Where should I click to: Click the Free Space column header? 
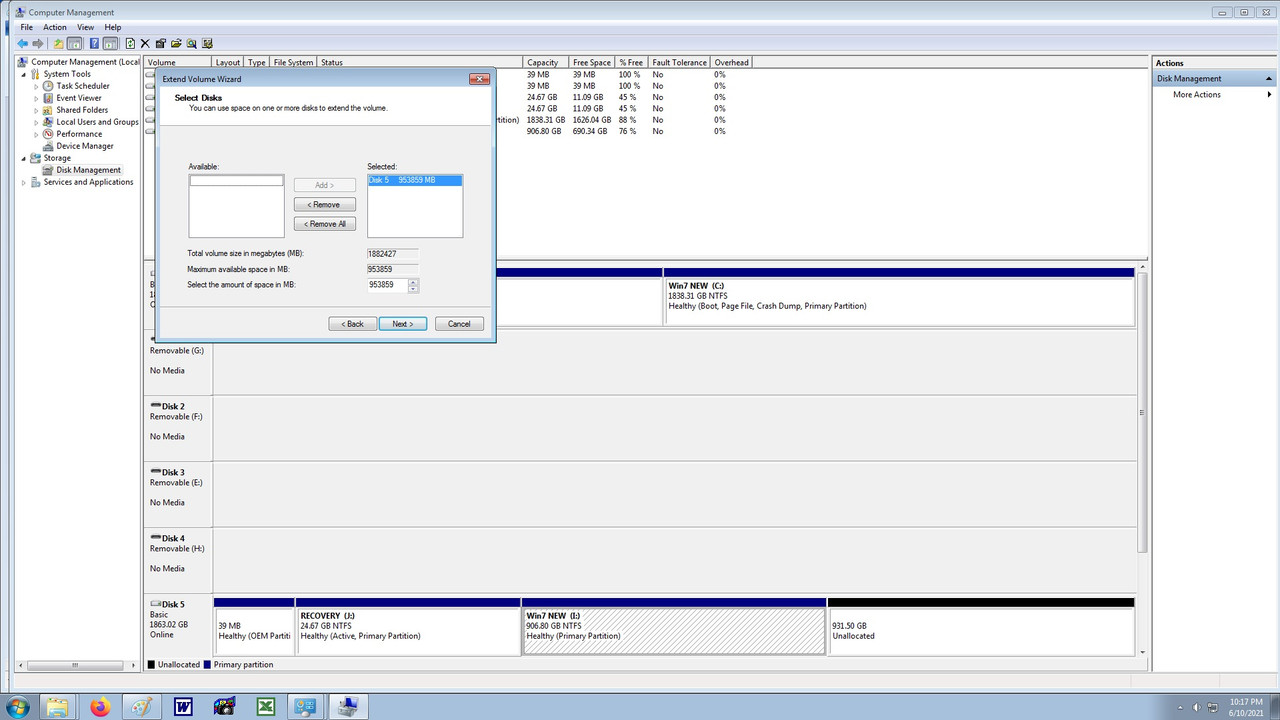[592, 62]
